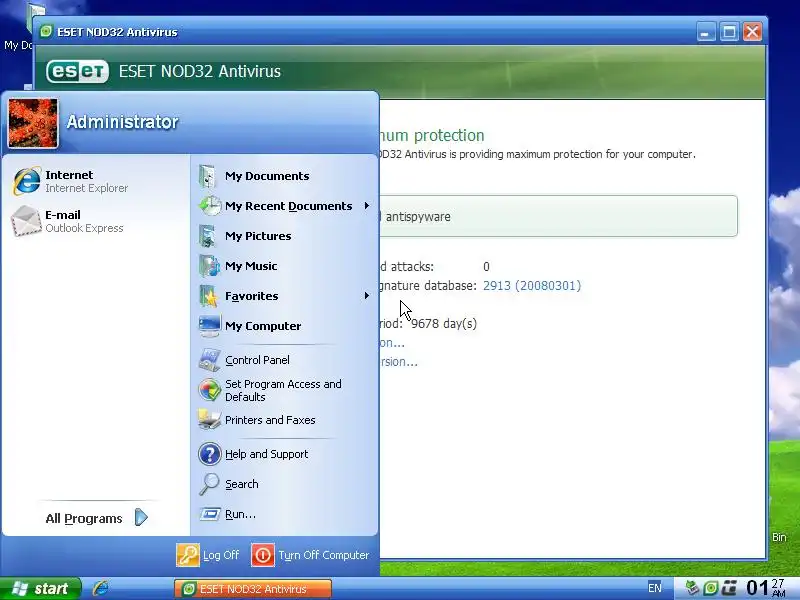Viewport: 800px width, 600px height.
Task: Expand My Recent Documents submenu arrow
Action: click(367, 206)
